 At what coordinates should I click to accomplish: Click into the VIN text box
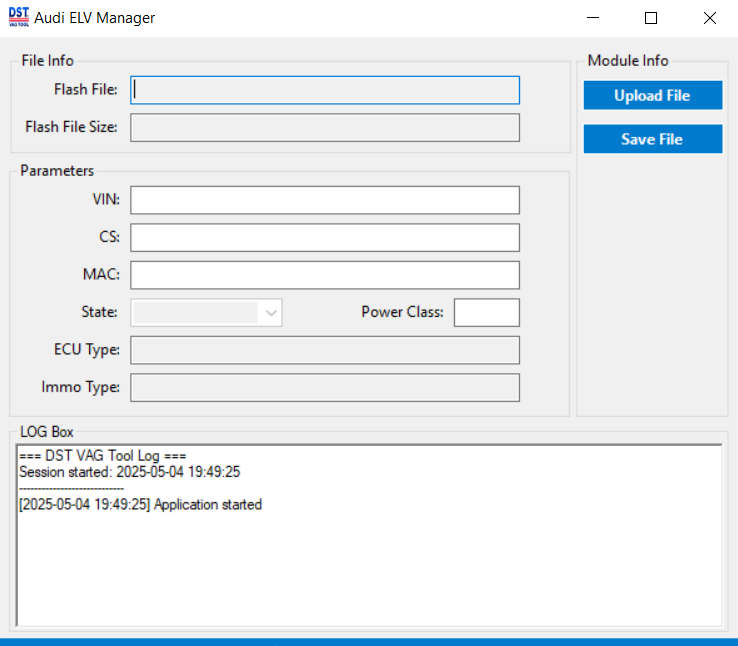(325, 200)
